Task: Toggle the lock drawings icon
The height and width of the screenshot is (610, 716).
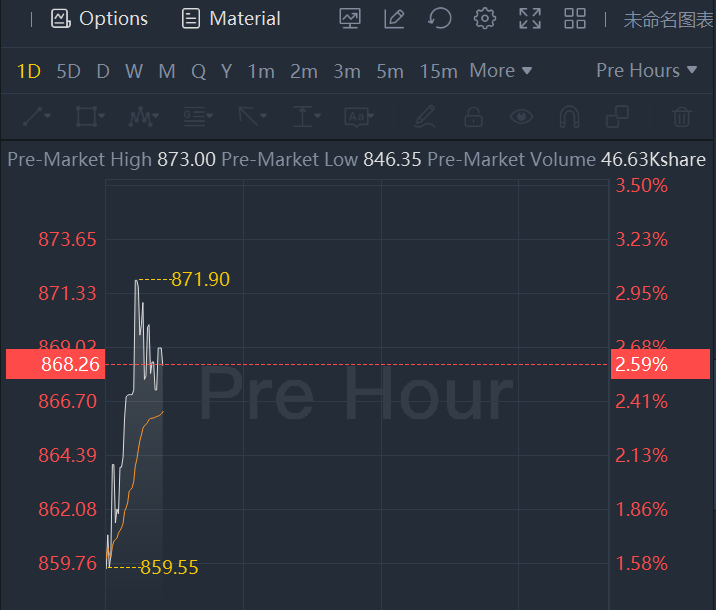Action: point(473,117)
